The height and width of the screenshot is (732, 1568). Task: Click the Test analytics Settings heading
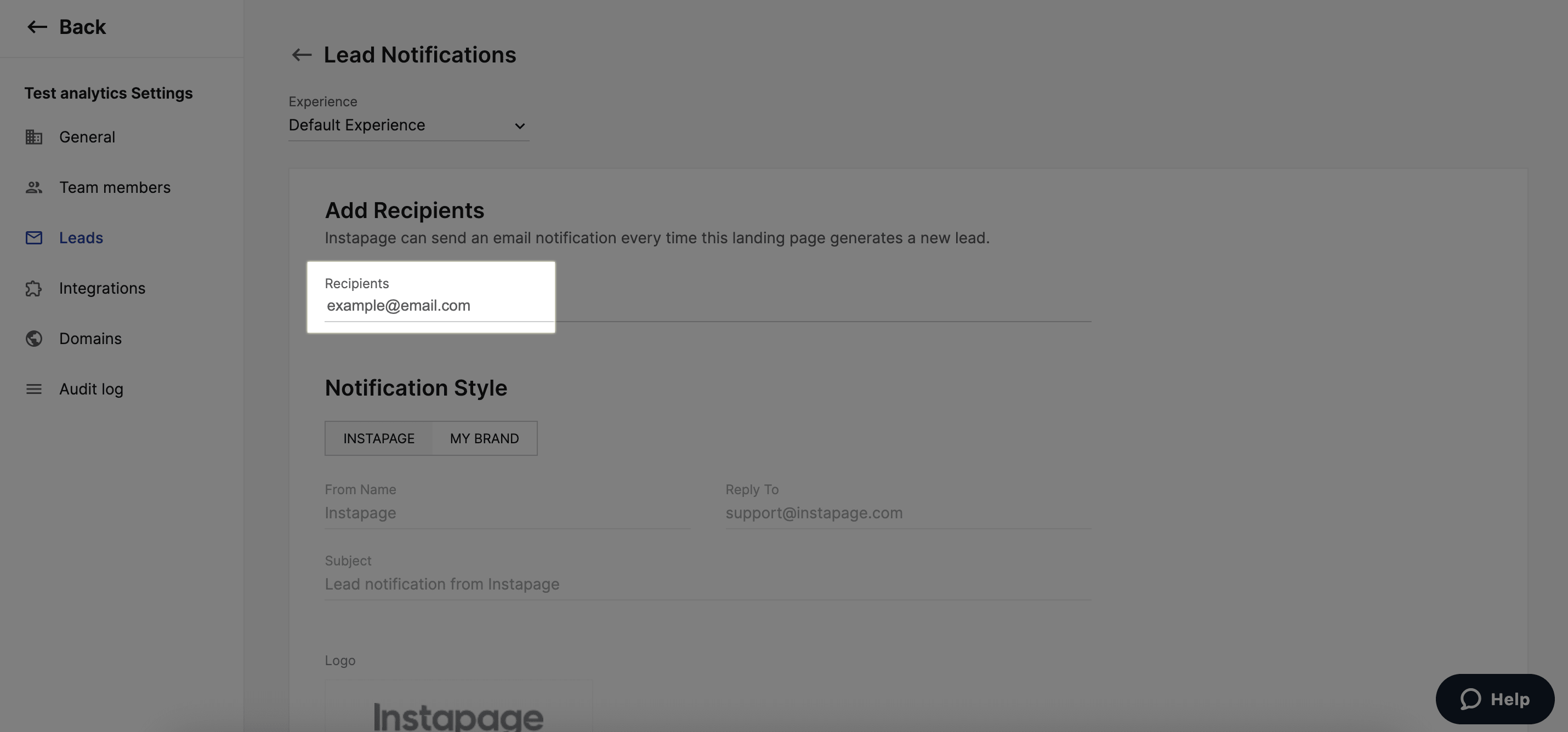click(x=109, y=94)
